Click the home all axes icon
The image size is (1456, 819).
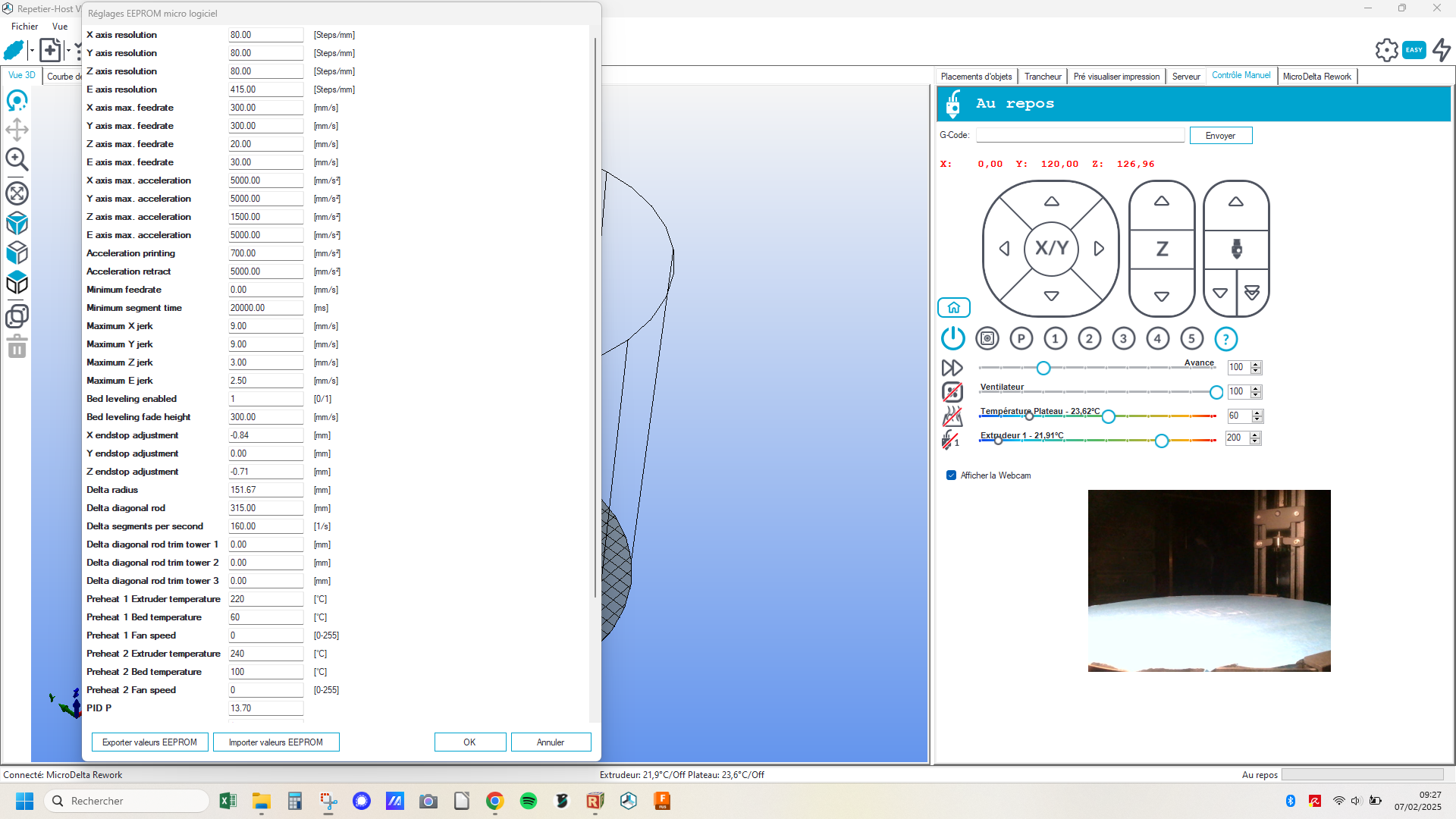point(953,307)
